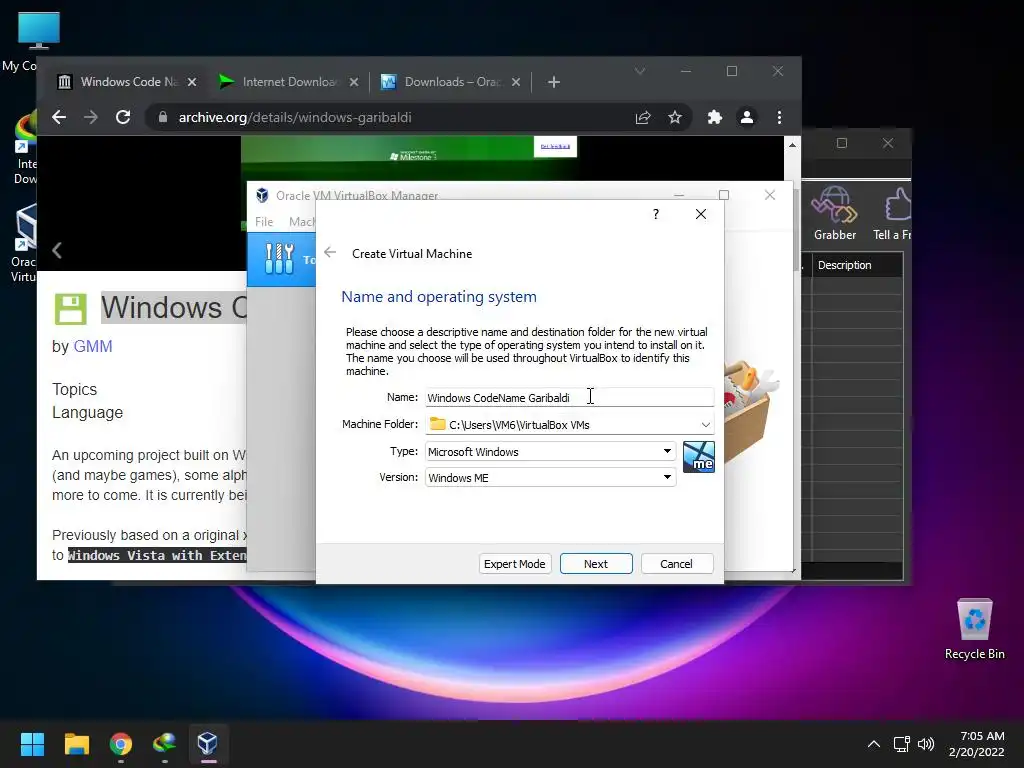Open Internet Download Manager from taskbar
Image resolution: width=1024 pixels, height=768 pixels.
165,744
